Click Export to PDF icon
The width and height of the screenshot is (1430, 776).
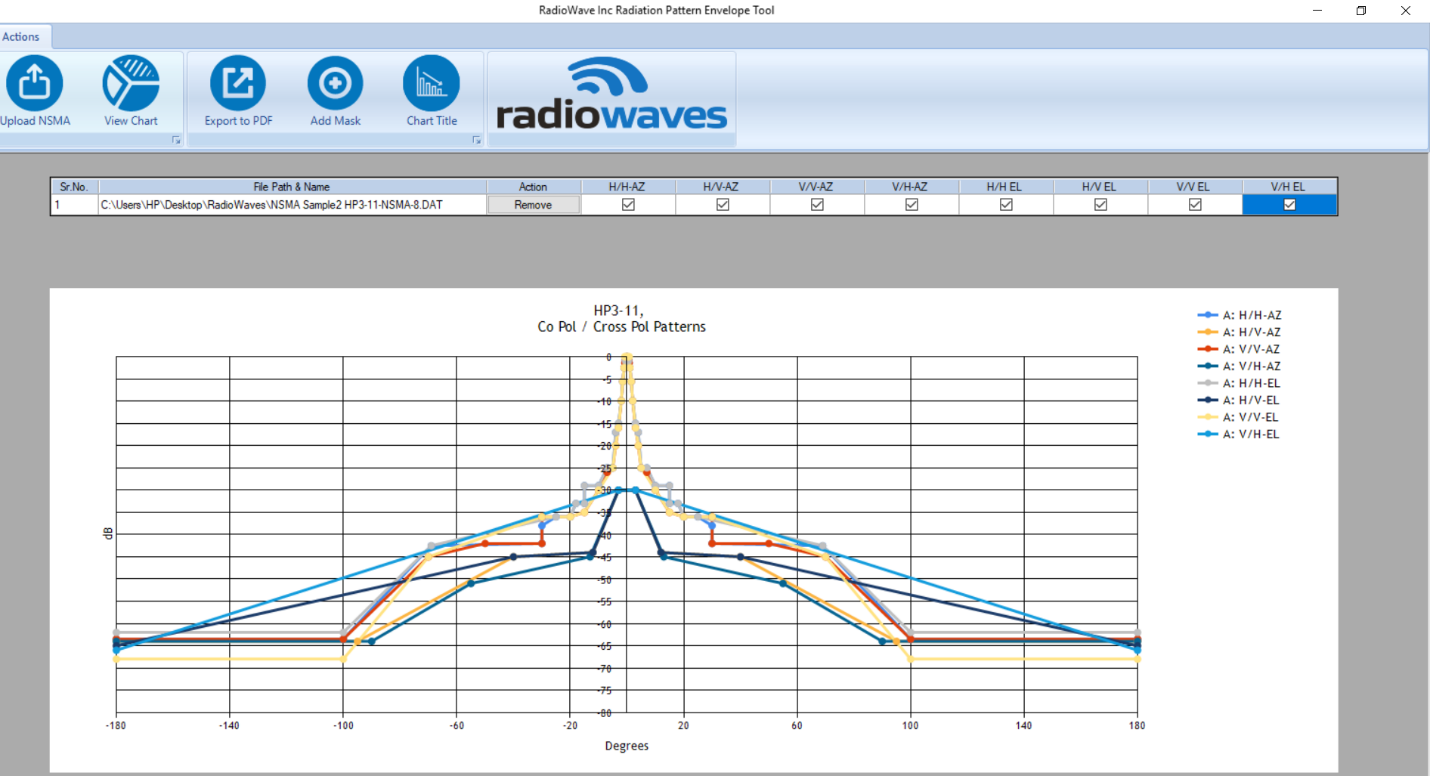click(x=238, y=83)
